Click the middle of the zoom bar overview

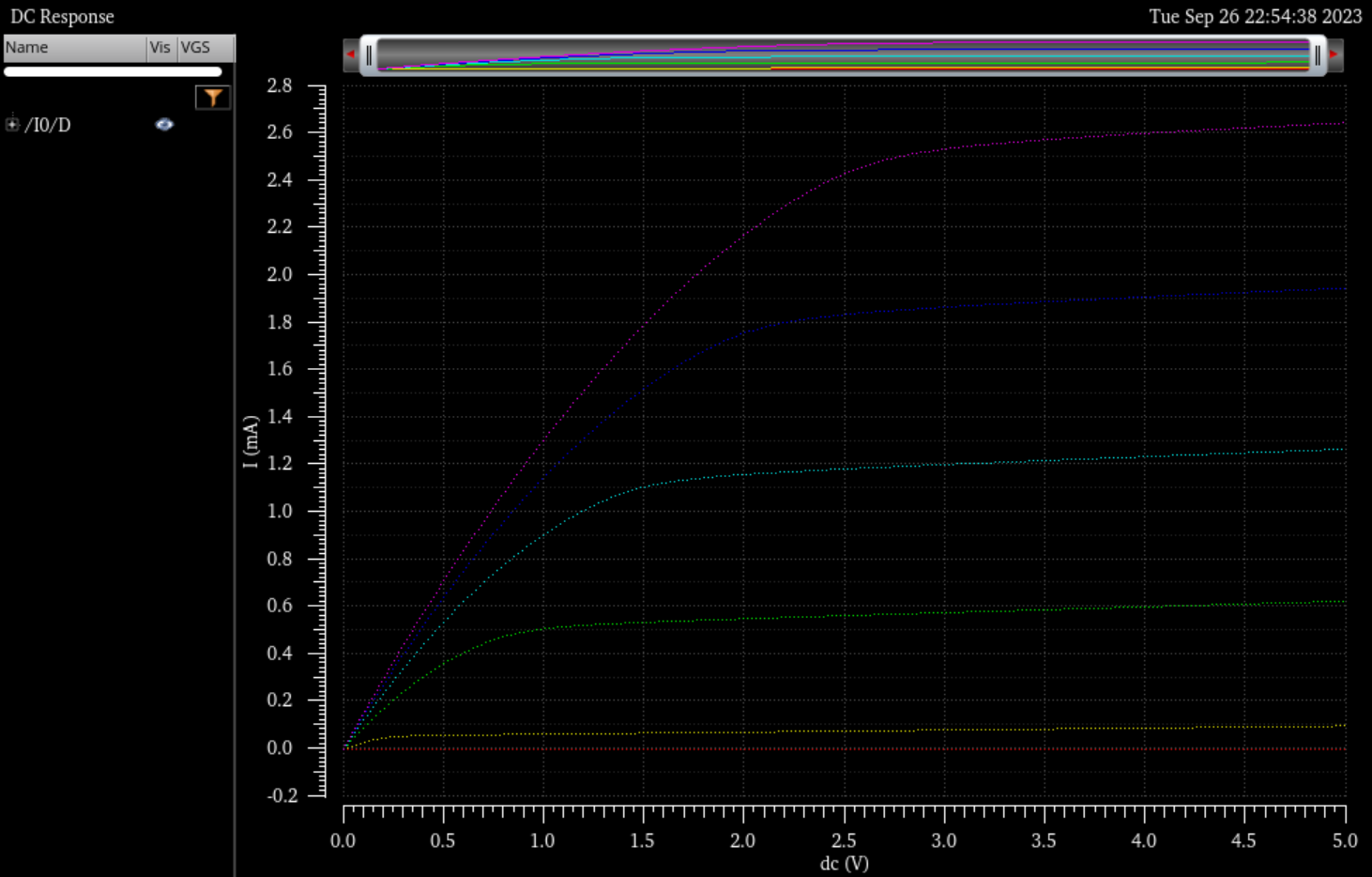(843, 55)
